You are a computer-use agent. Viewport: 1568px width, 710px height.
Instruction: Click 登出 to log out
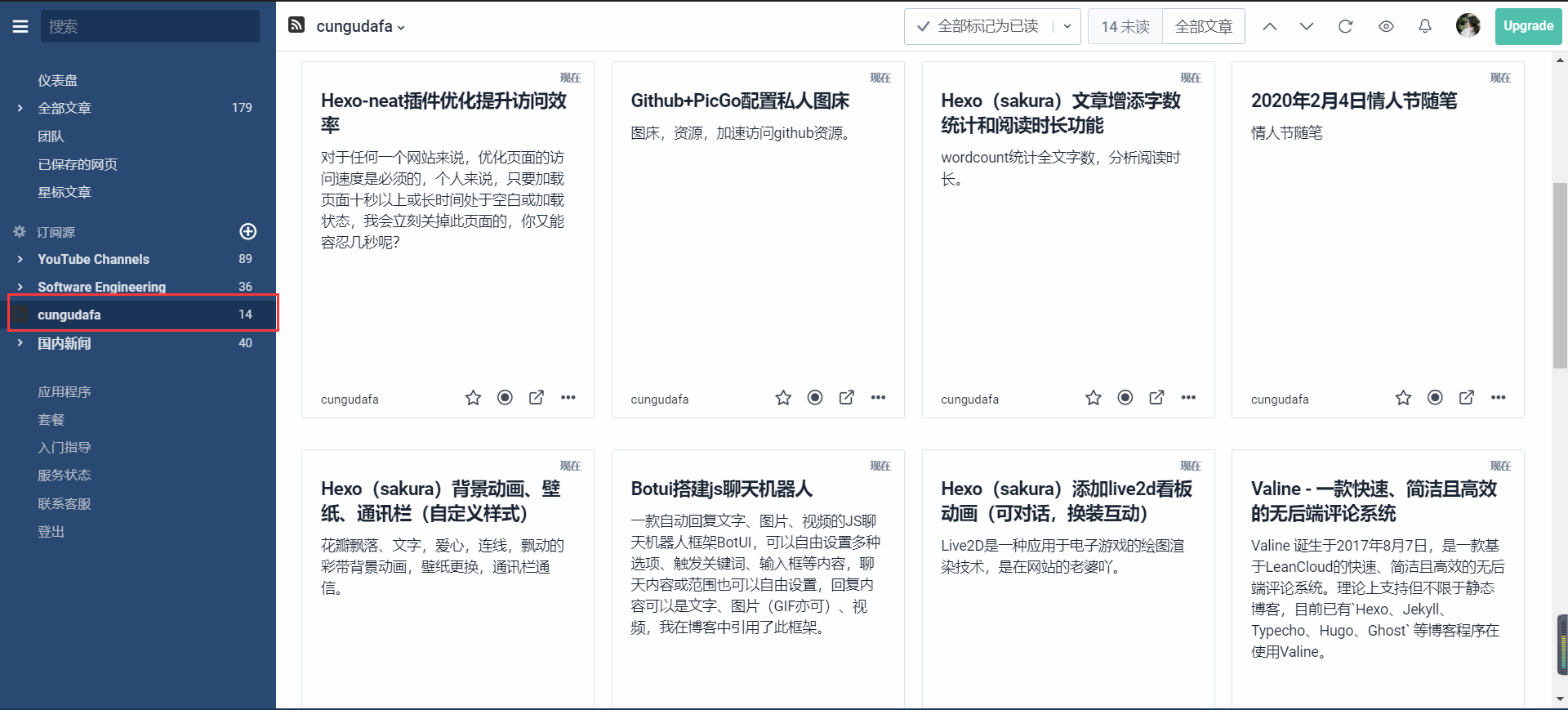51,531
